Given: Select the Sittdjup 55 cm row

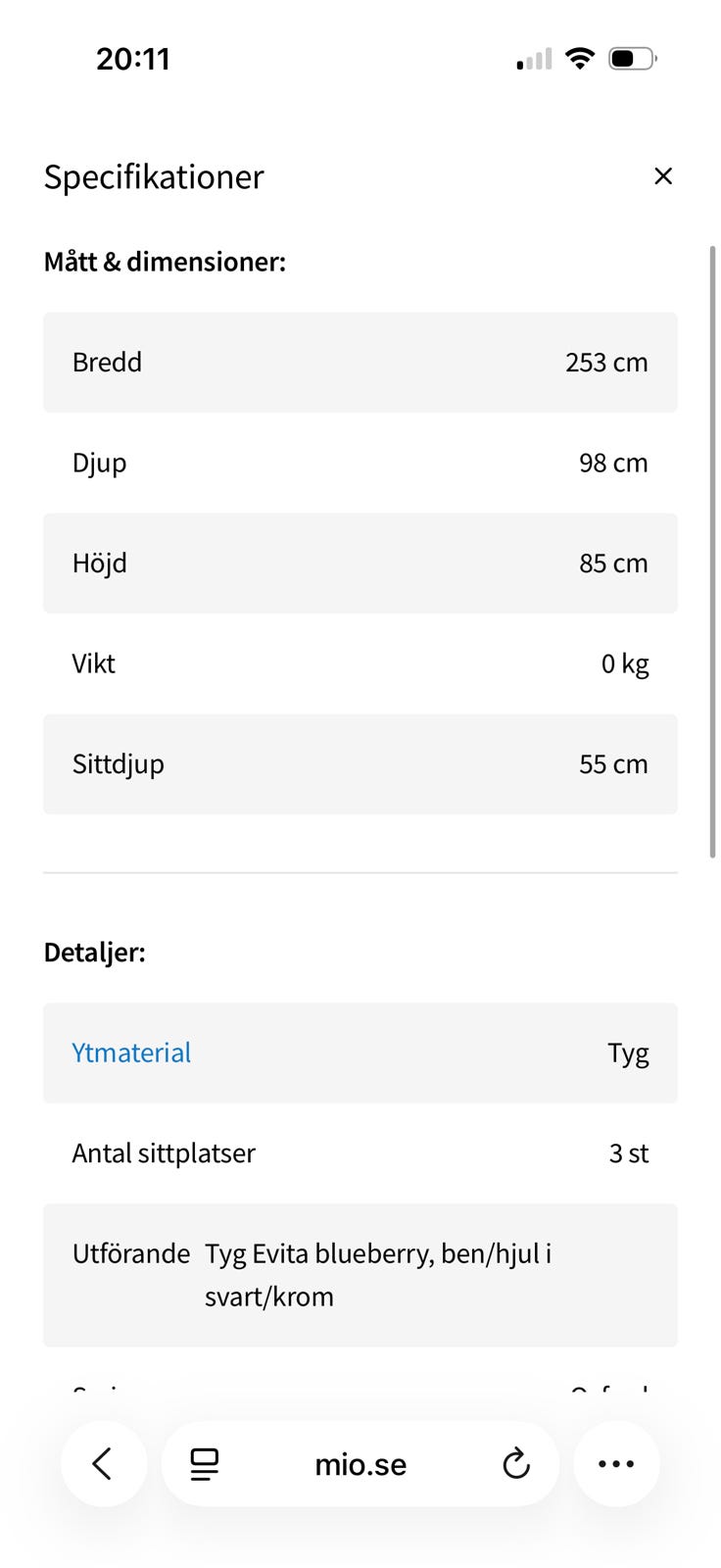Looking at the screenshot, I should click(360, 764).
